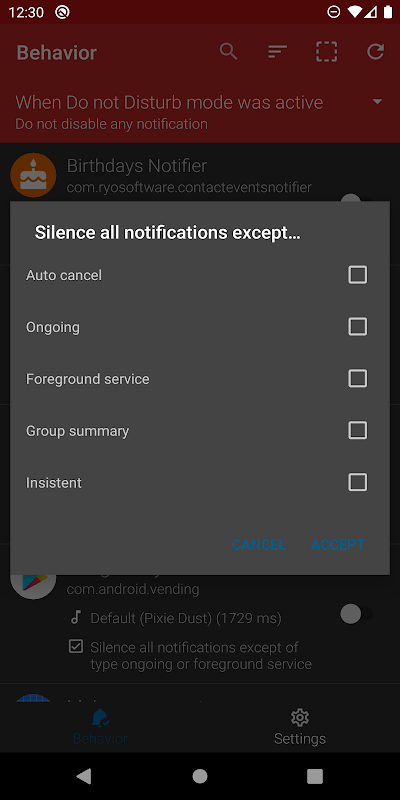This screenshot has width=400, height=800.
Task: Select the Group summary checkbox
Action: [x=357, y=431]
